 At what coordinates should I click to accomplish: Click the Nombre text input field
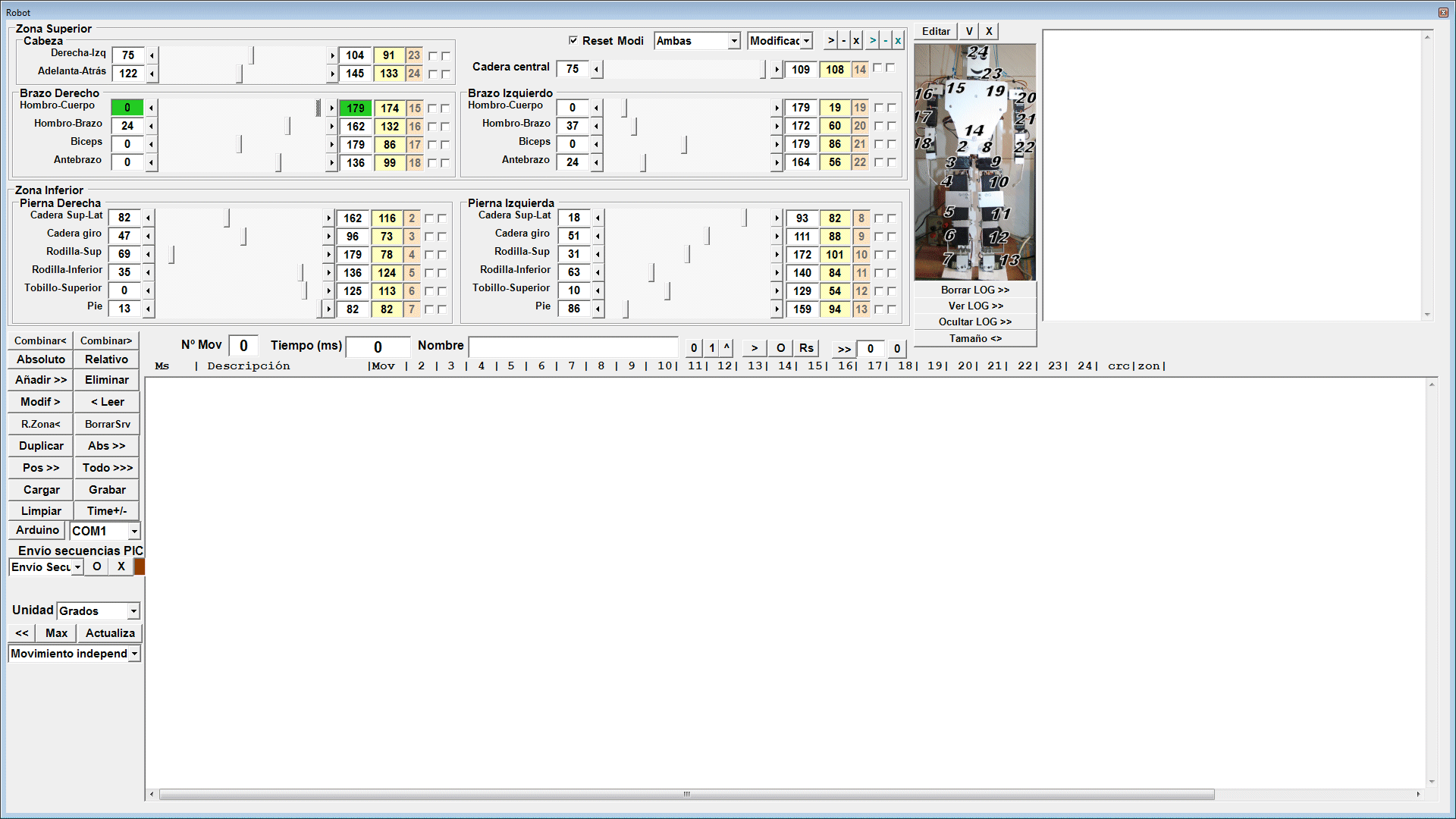[573, 347]
